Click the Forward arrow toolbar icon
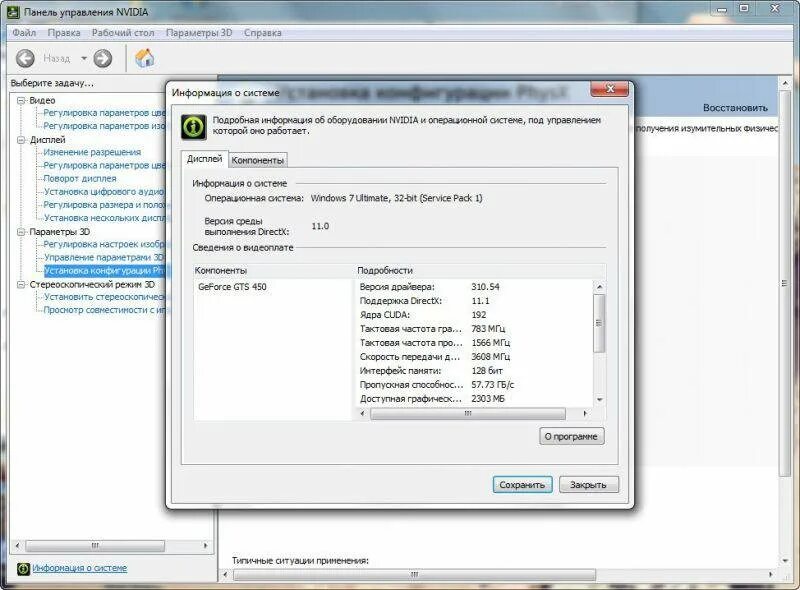The height and width of the screenshot is (590, 800). 103,58
